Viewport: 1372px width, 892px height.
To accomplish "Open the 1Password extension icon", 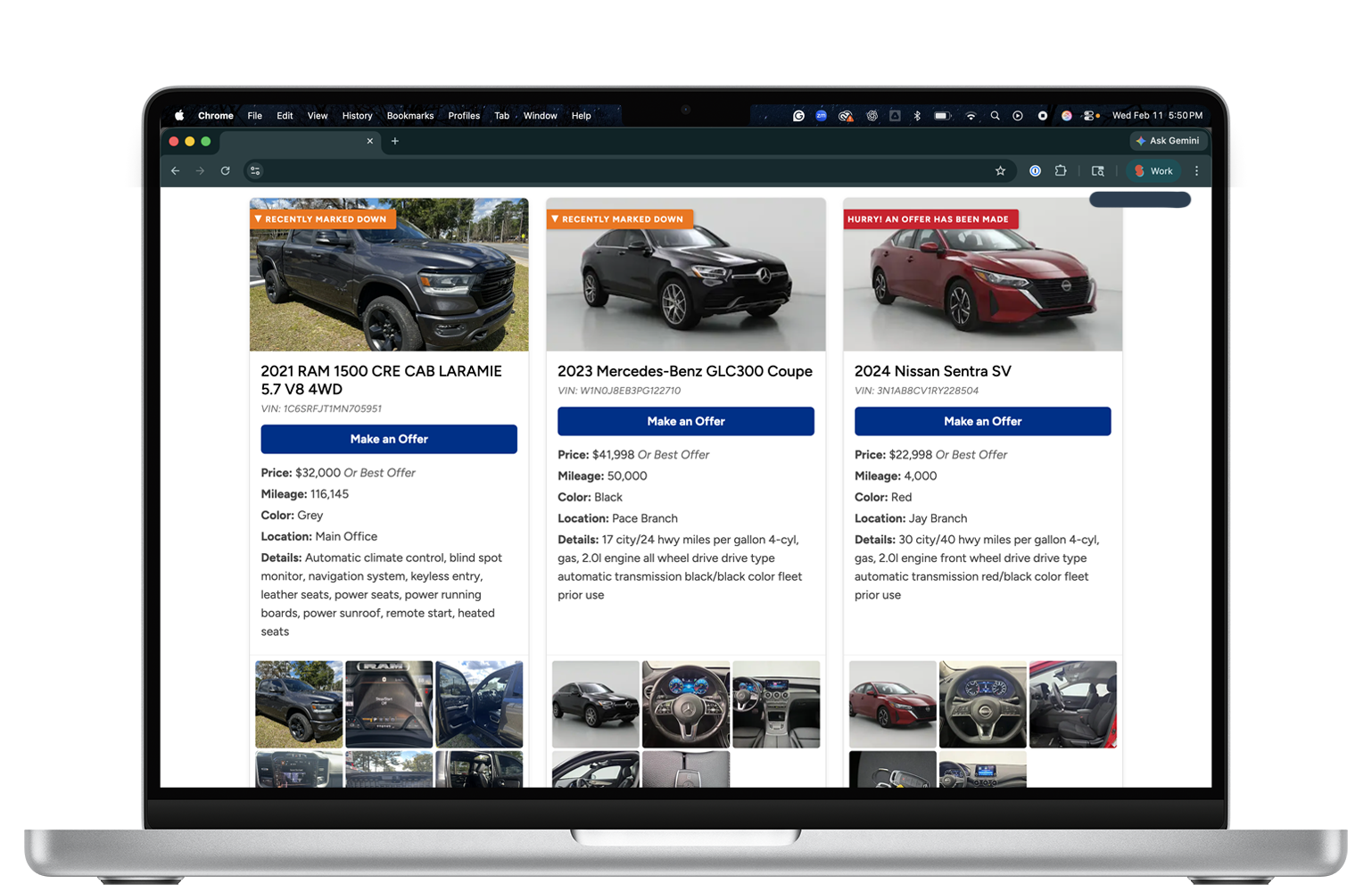I will [1035, 171].
